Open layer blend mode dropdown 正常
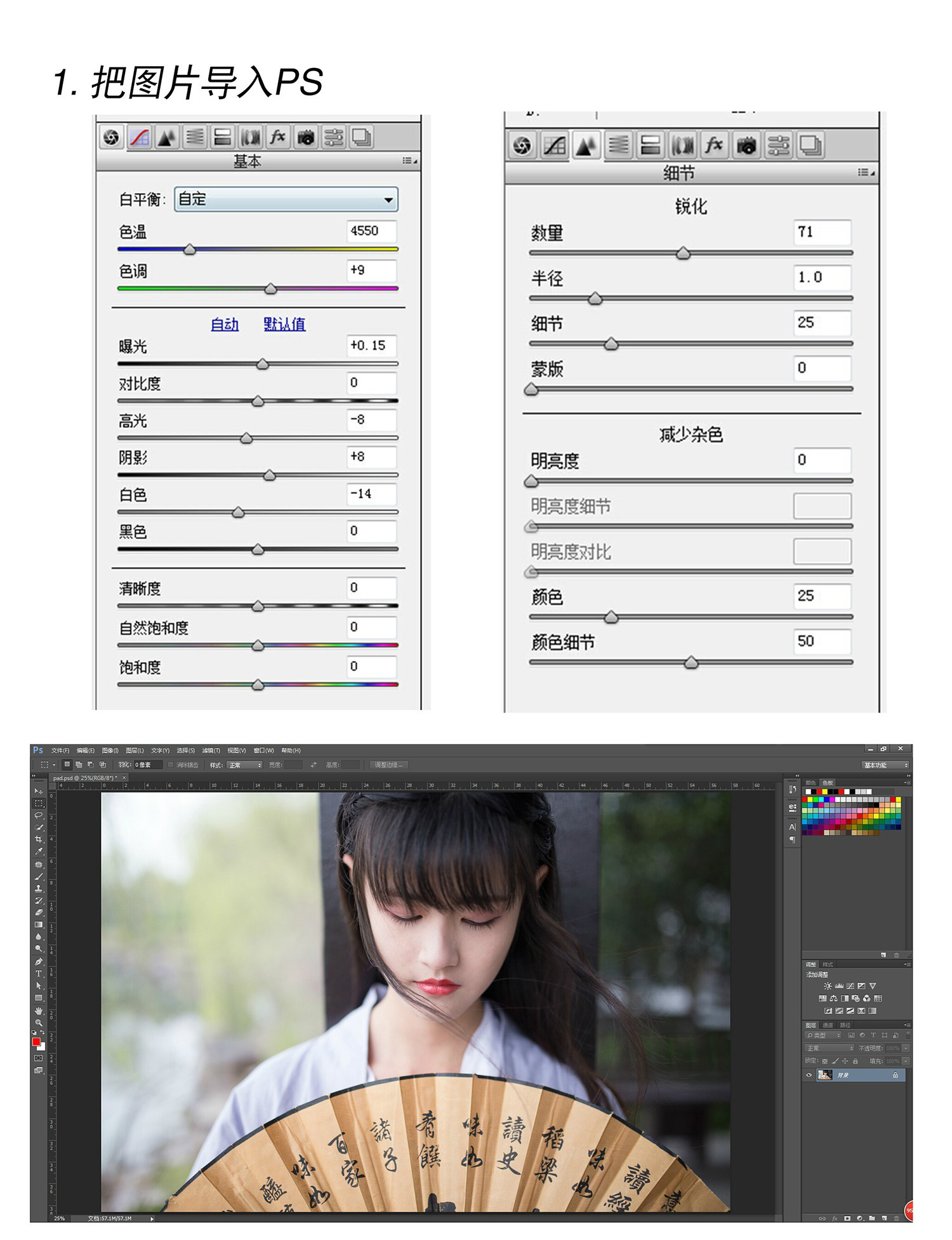The width and height of the screenshot is (952, 1240). [x=830, y=1048]
